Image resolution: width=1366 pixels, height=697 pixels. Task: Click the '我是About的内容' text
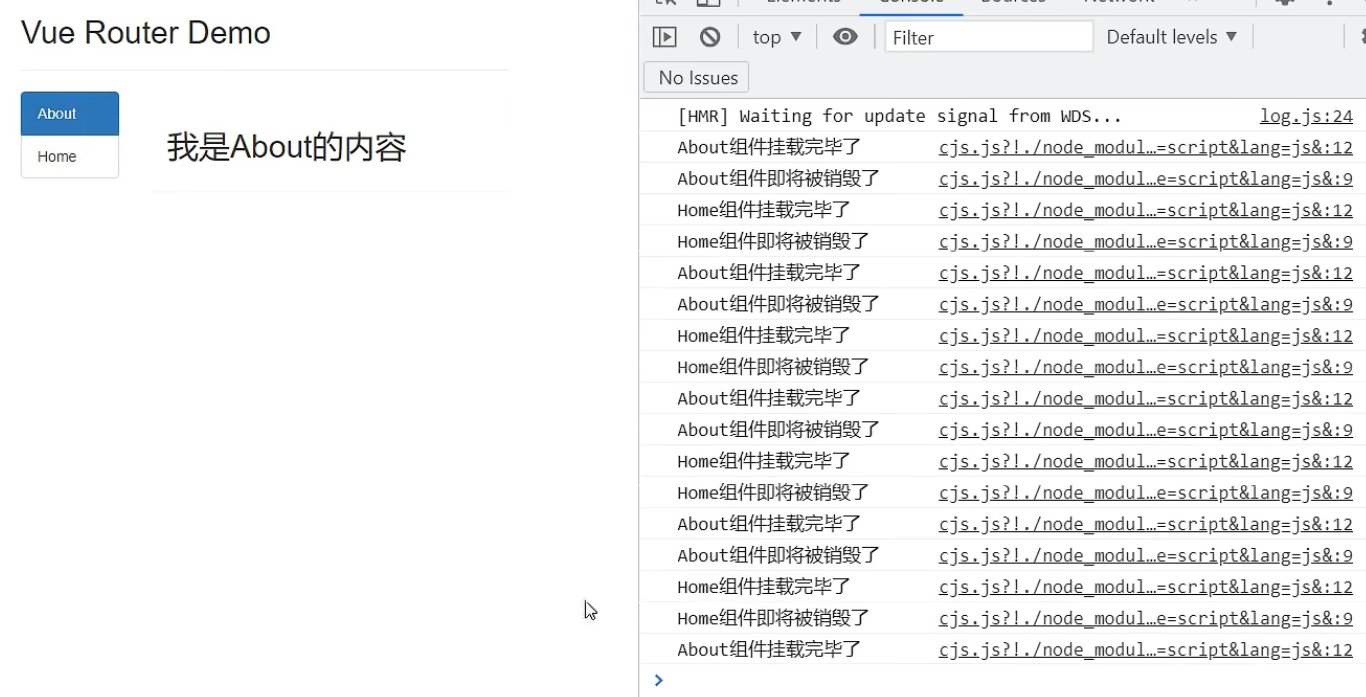click(x=286, y=148)
